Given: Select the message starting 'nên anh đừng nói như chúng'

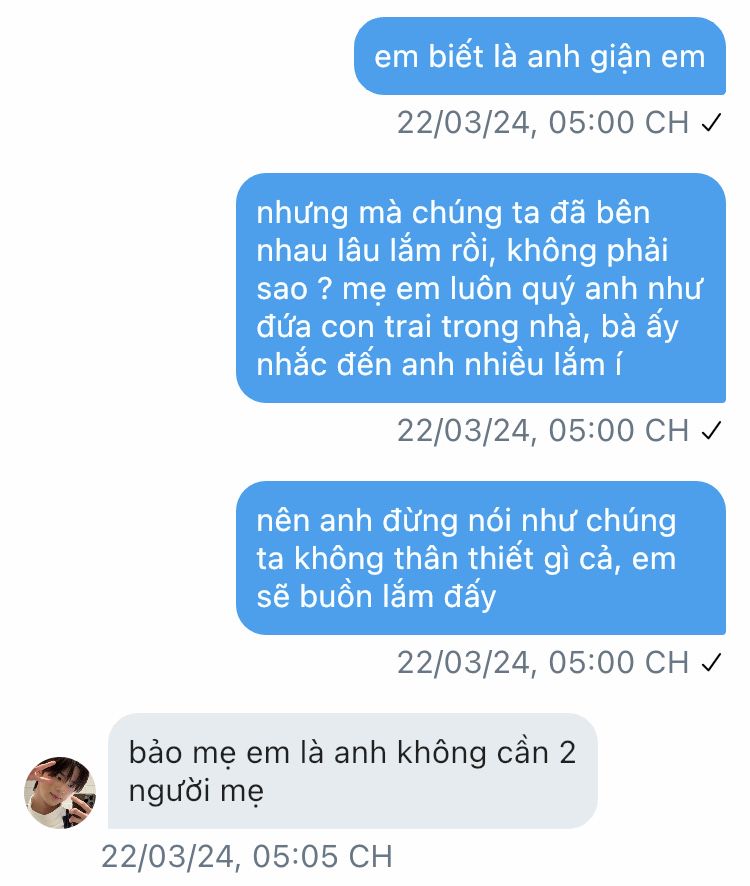Looking at the screenshot, I should 481,558.
